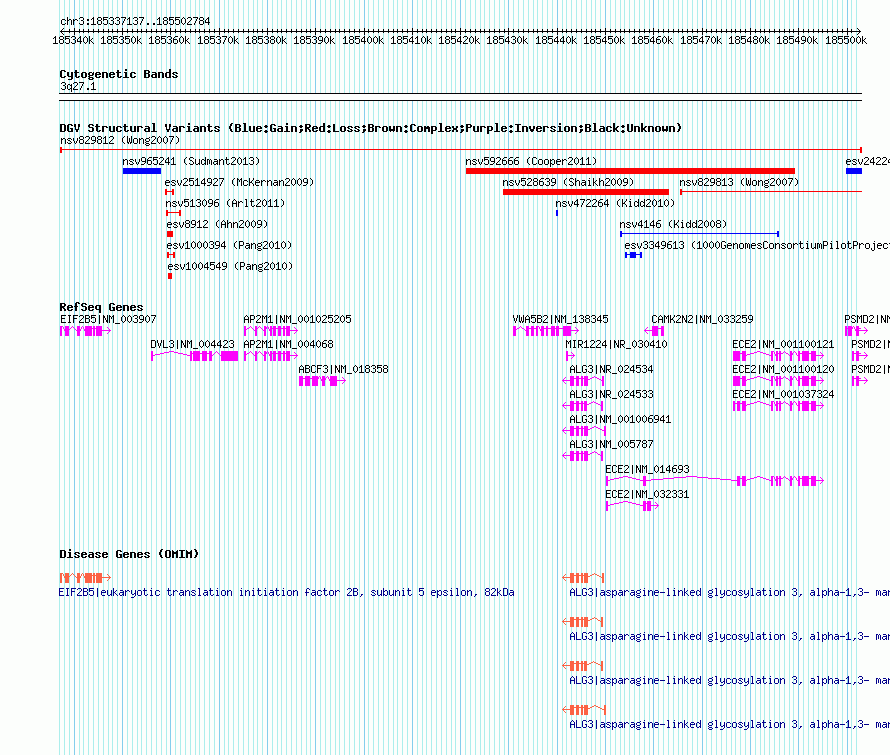
Task: Click the 185340k ruler position label
Action: click(73, 40)
